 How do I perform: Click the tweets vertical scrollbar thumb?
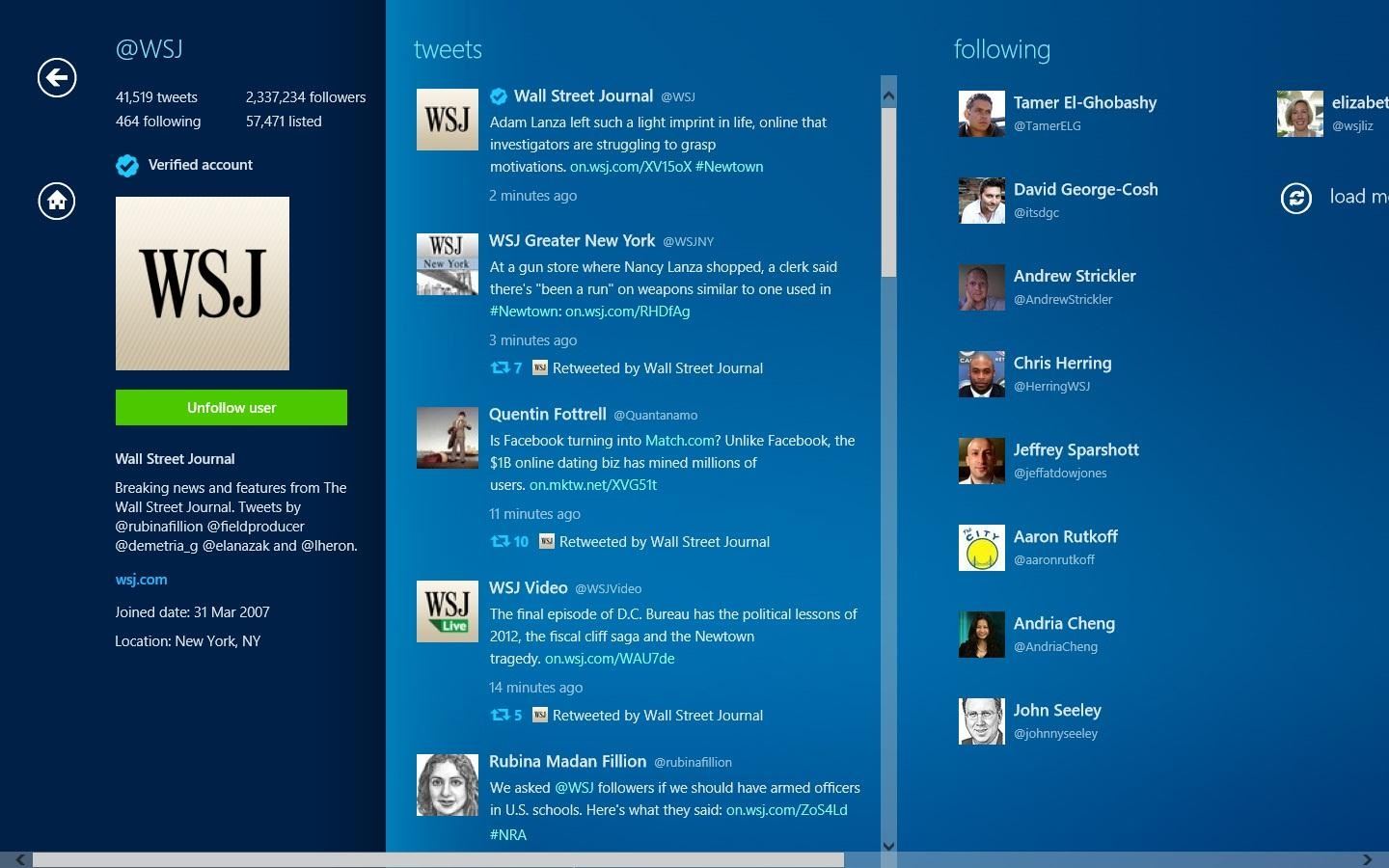888,192
